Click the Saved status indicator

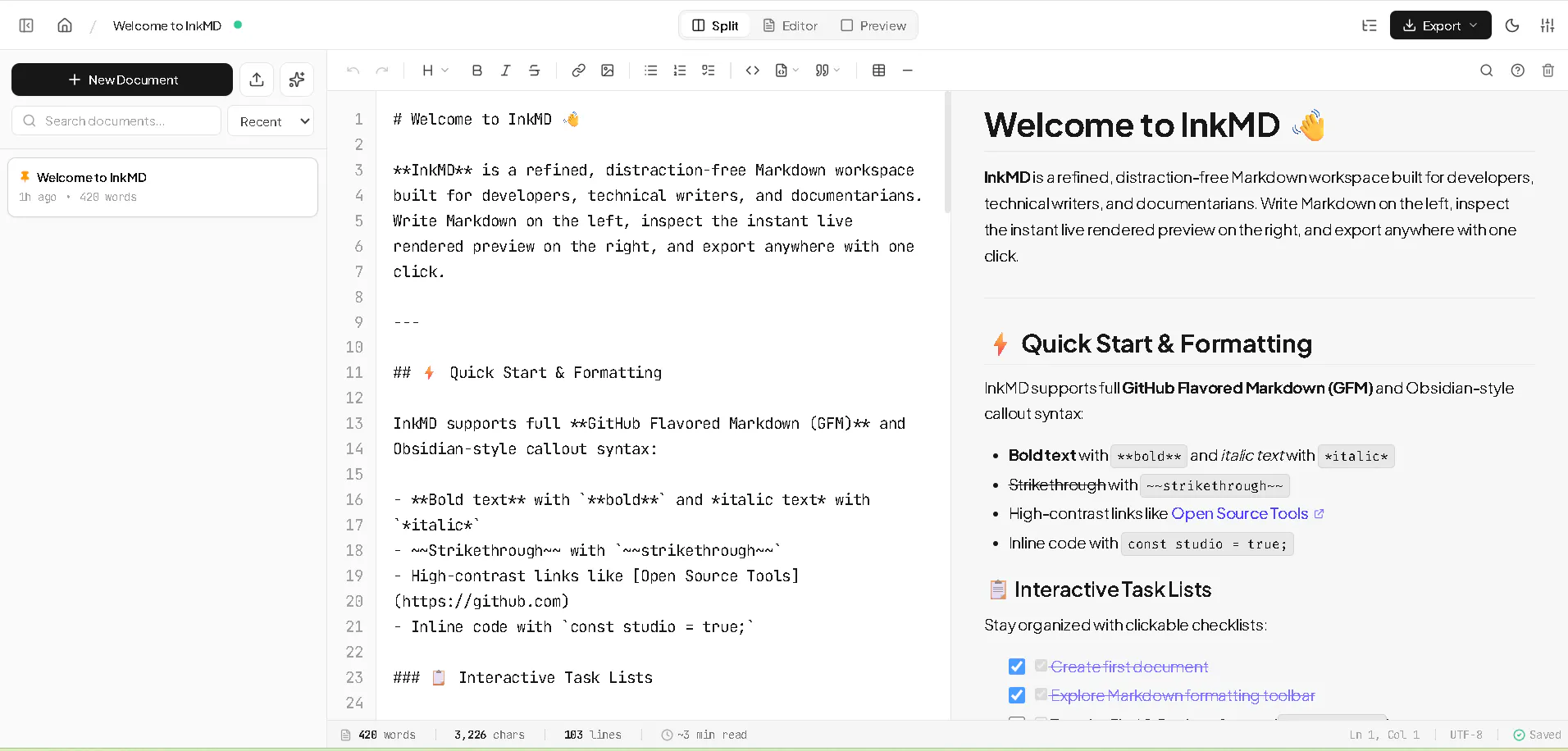click(x=1537, y=735)
